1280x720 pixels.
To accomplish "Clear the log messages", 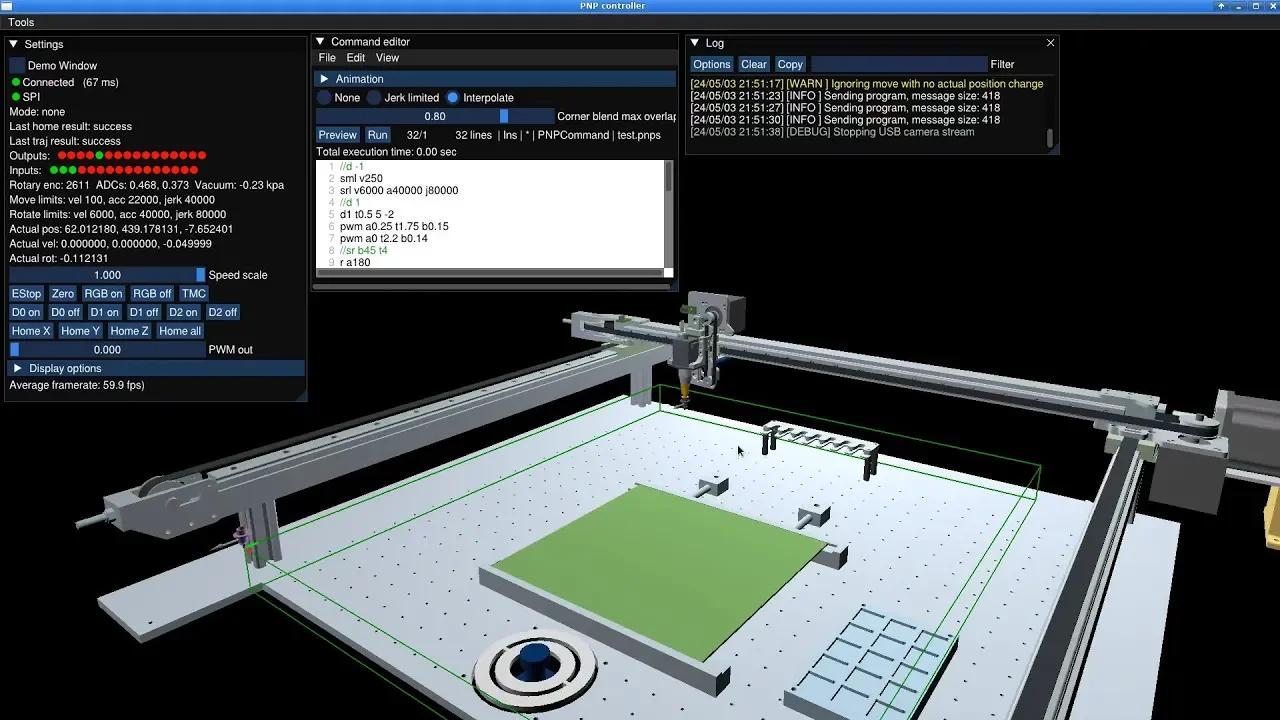I will (x=754, y=64).
